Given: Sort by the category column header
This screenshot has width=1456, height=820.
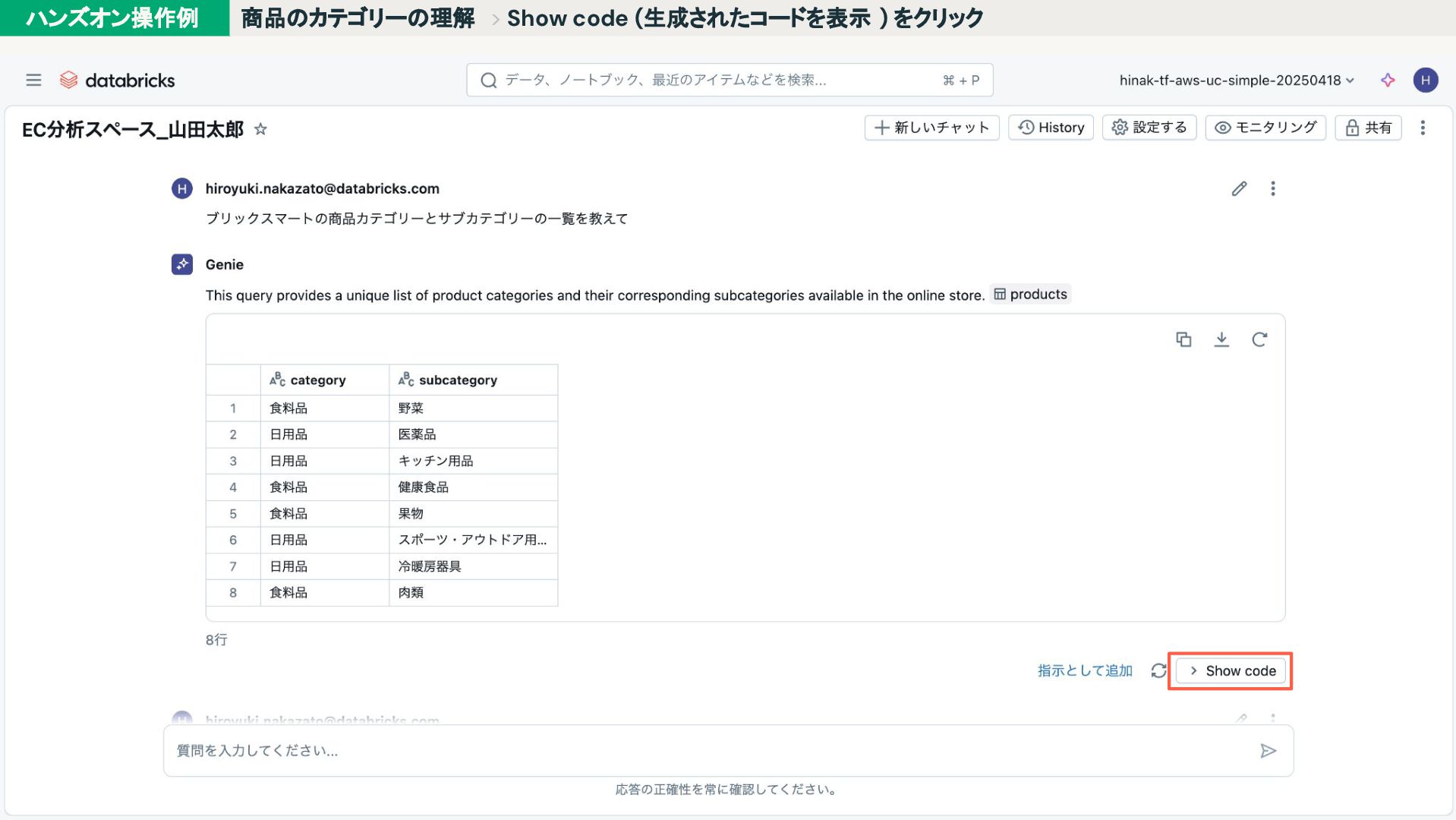Looking at the screenshot, I should point(325,380).
